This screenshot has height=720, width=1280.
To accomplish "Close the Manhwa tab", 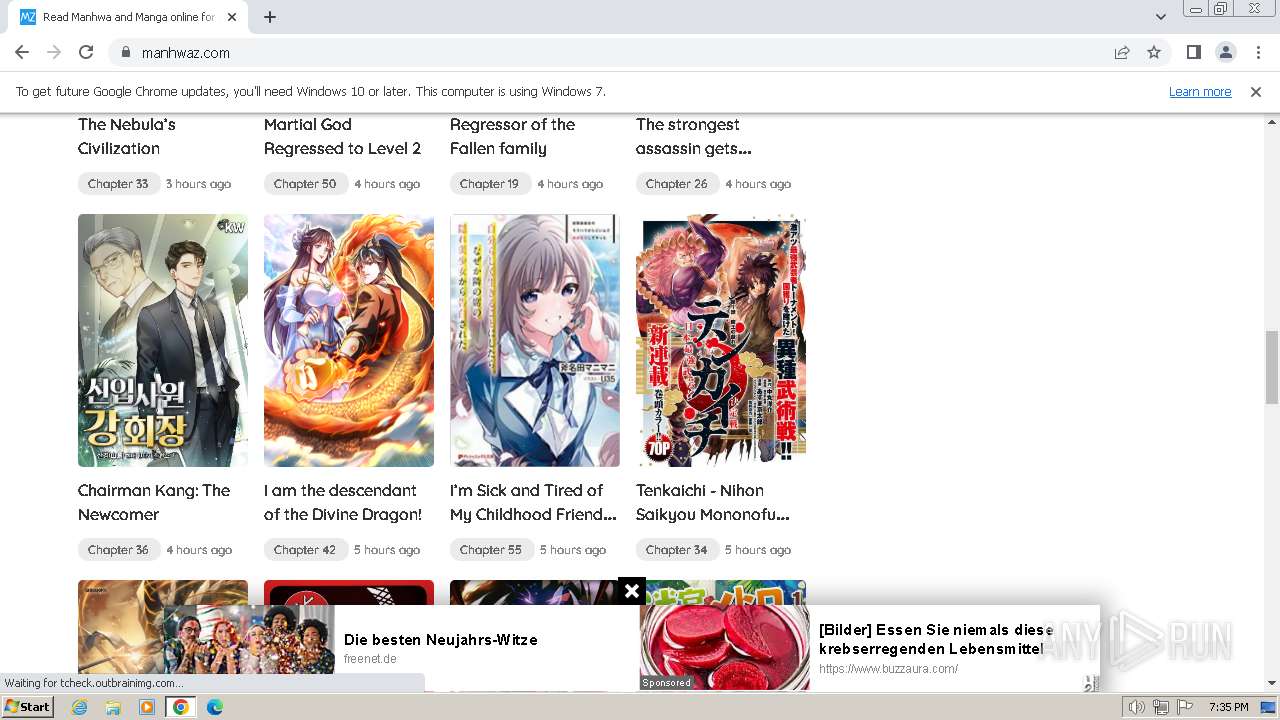I will (x=232, y=17).
